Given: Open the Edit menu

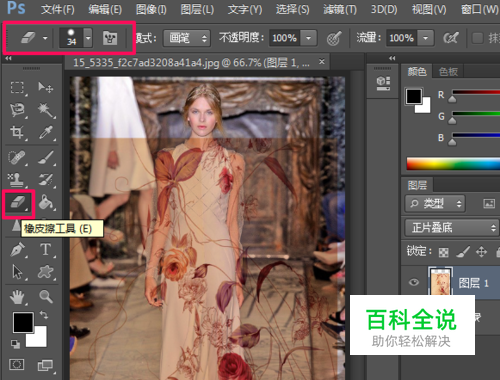Looking at the screenshot, I should coord(105,9).
